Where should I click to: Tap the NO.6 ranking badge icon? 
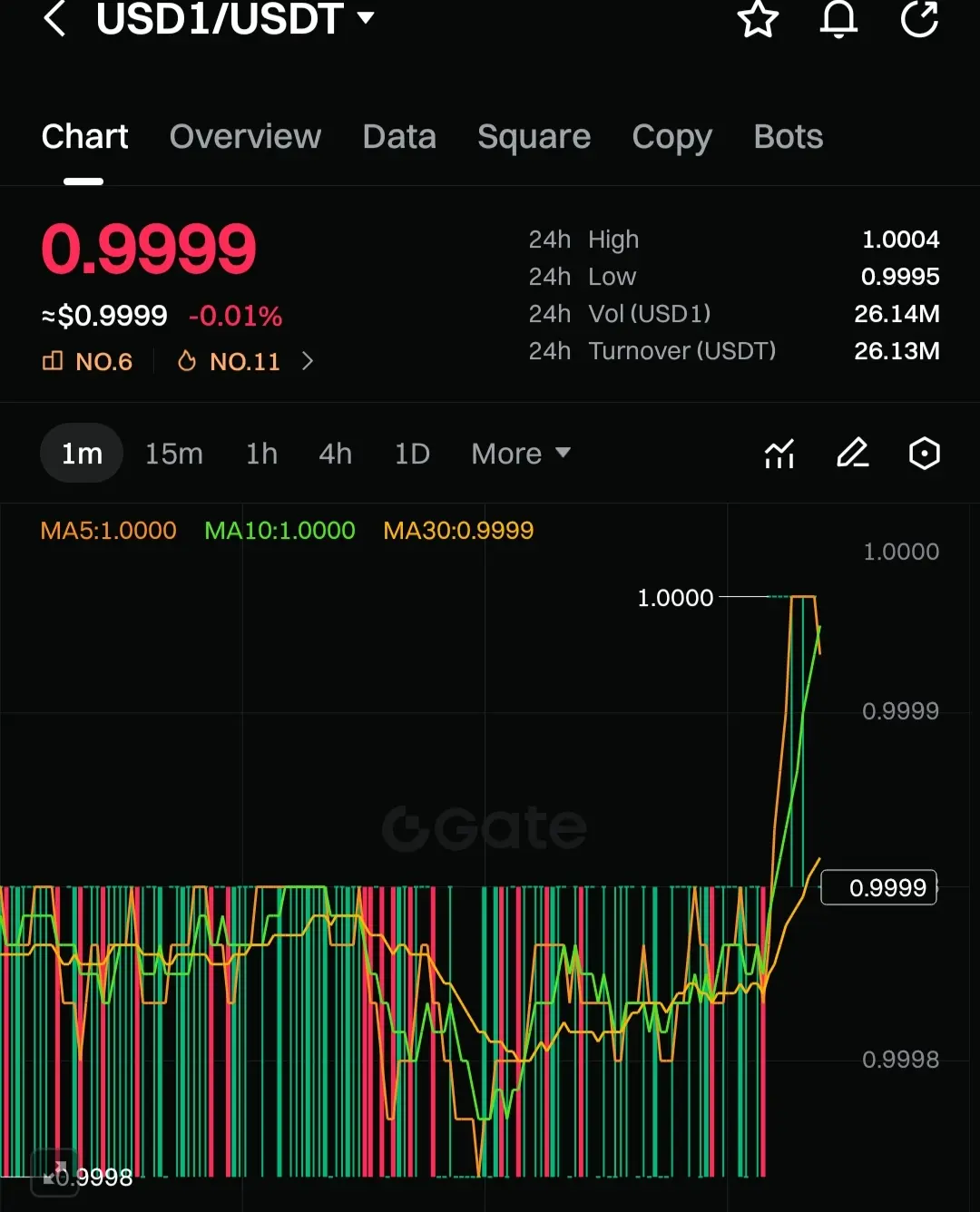tap(87, 361)
